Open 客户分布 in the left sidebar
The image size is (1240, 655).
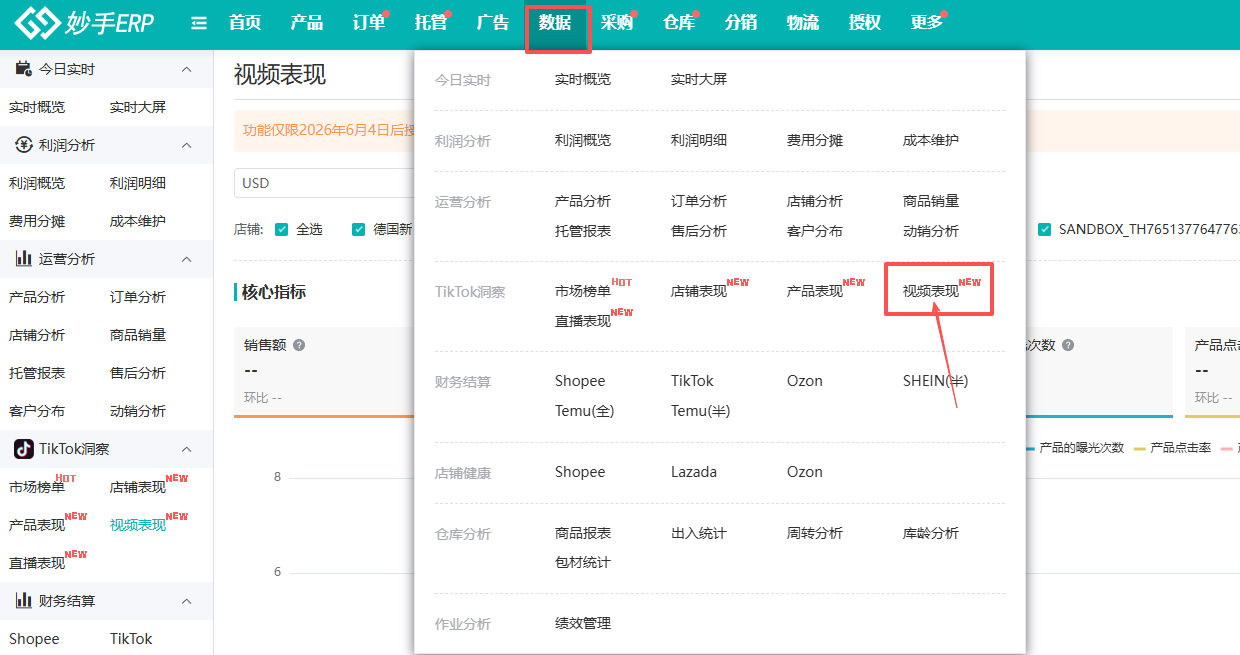click(x=37, y=411)
